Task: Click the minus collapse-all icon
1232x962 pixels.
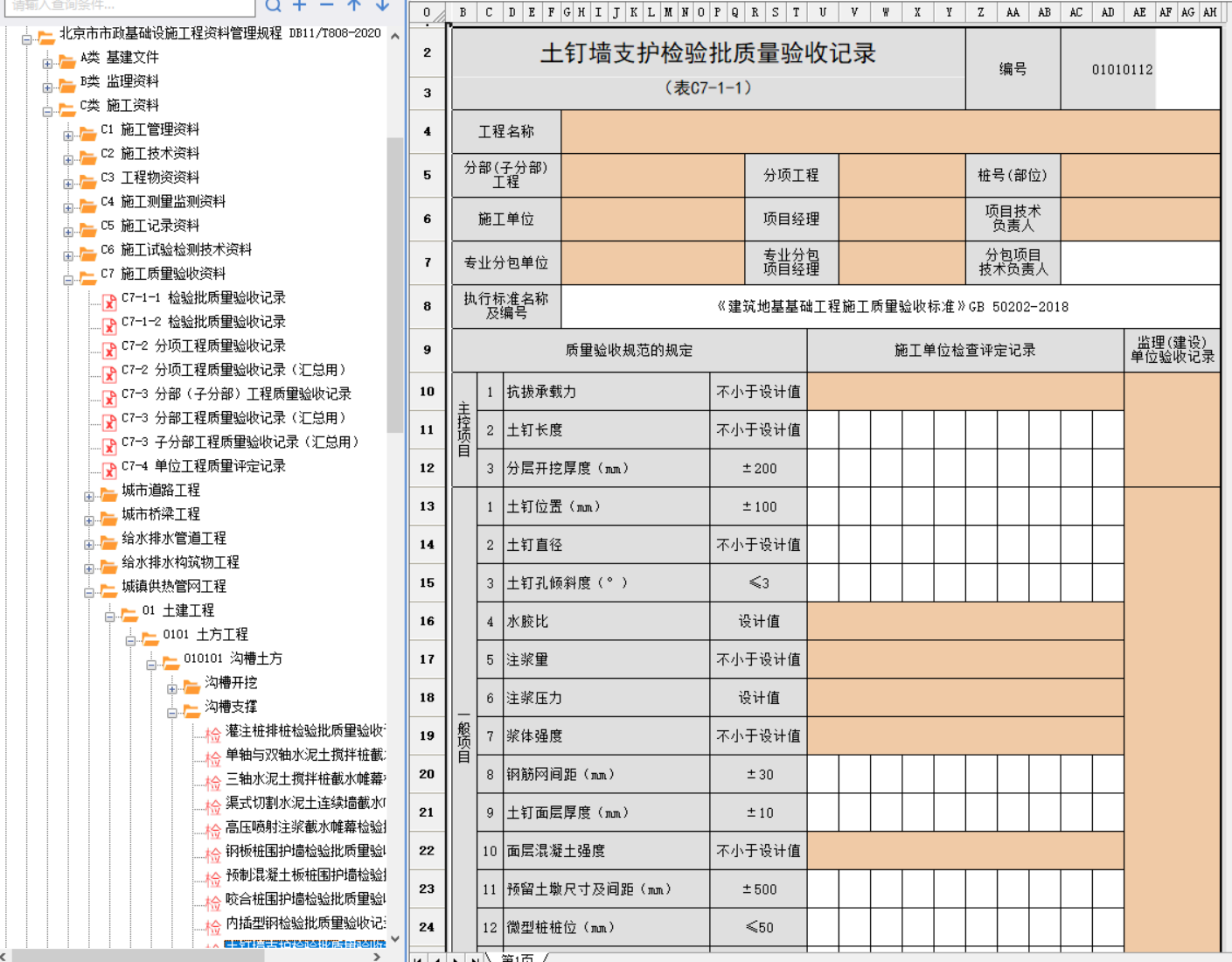Action: pyautogui.click(x=326, y=5)
